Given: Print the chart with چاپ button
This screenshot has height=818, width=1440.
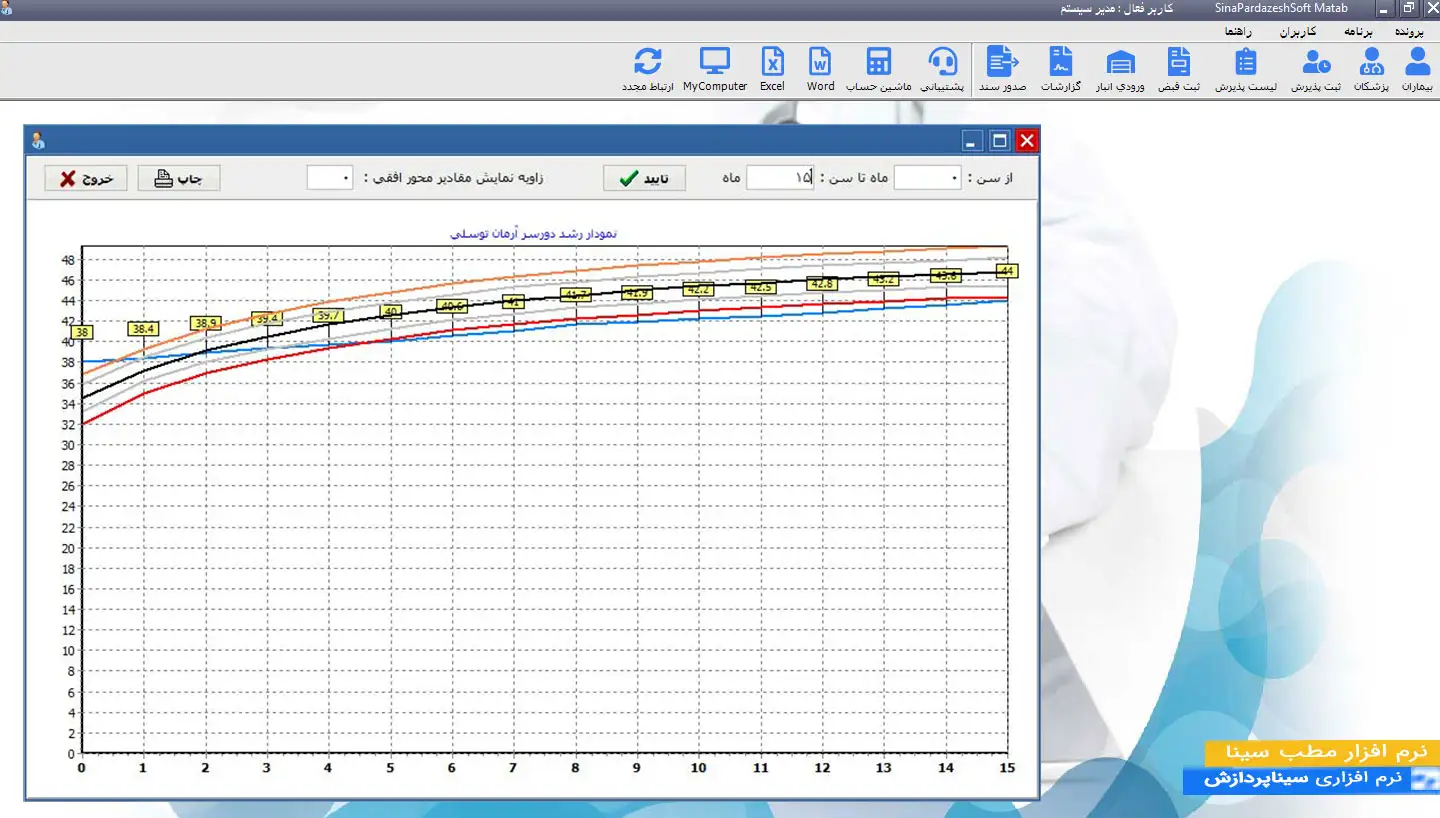Looking at the screenshot, I should click(178, 178).
